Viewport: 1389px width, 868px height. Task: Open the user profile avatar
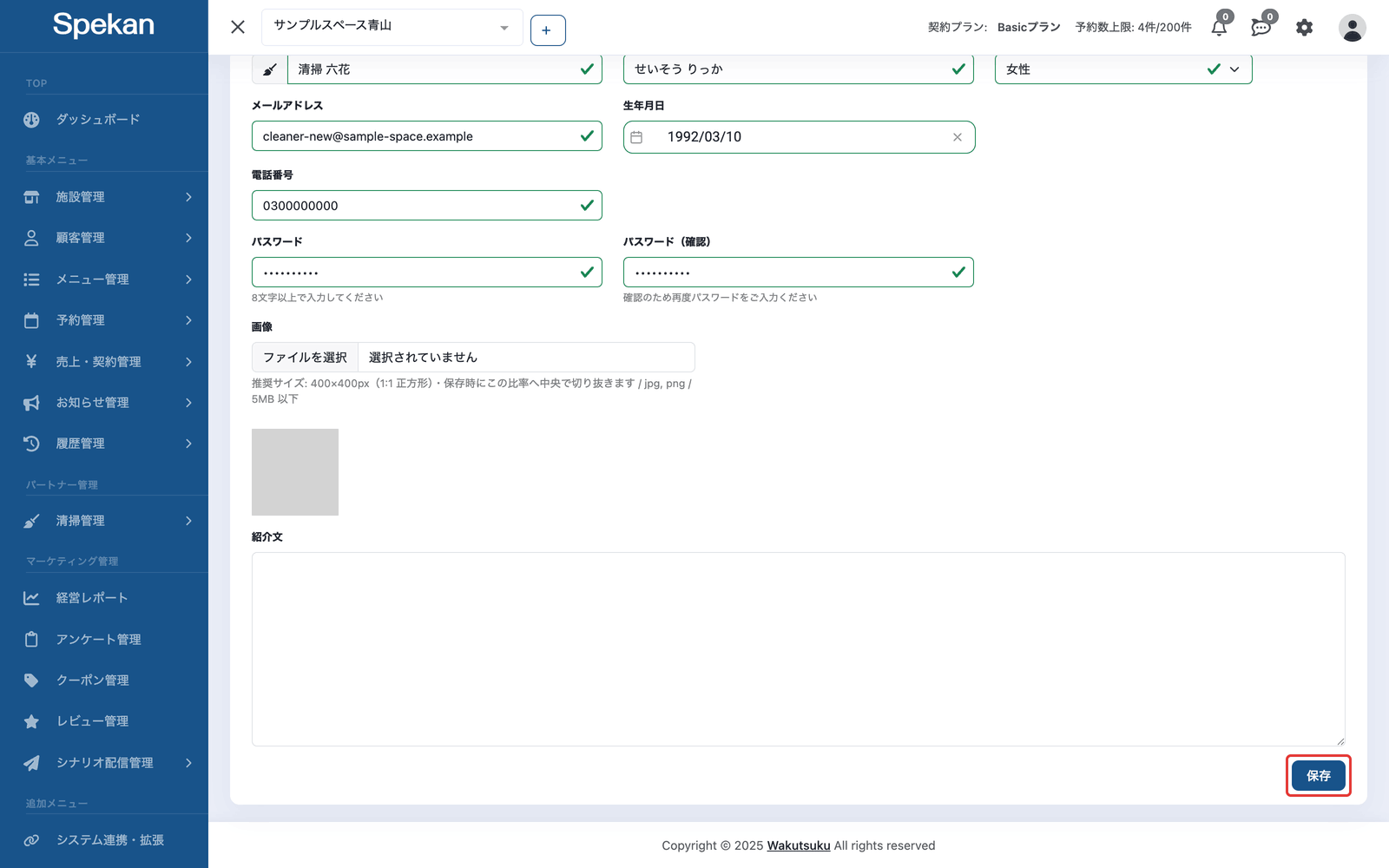pyautogui.click(x=1352, y=28)
